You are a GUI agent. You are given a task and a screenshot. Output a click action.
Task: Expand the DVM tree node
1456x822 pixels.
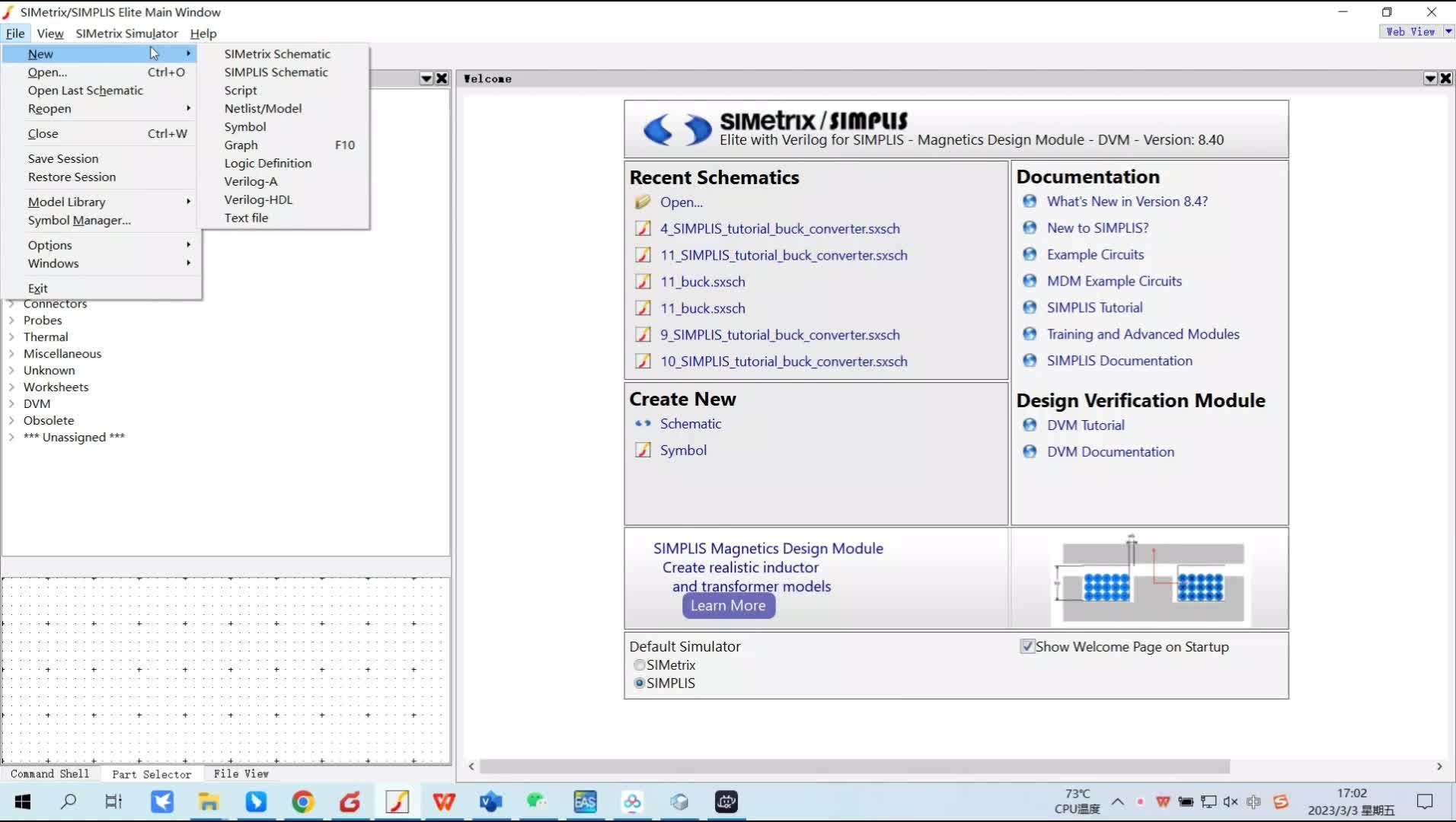point(11,404)
